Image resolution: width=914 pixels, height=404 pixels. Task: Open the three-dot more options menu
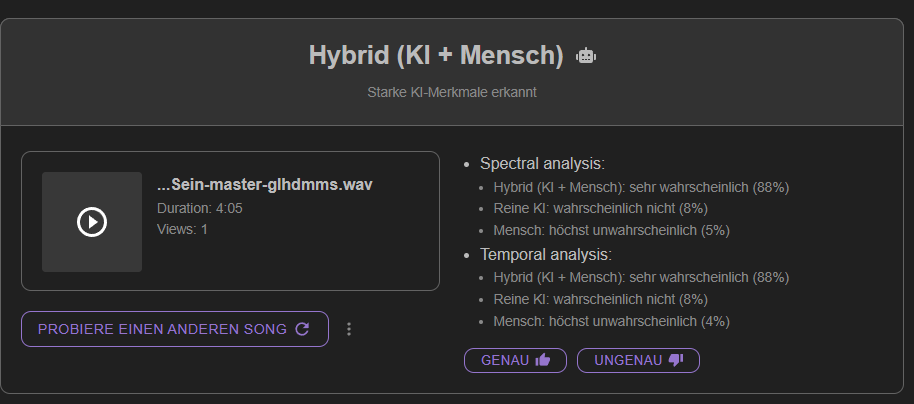(349, 329)
